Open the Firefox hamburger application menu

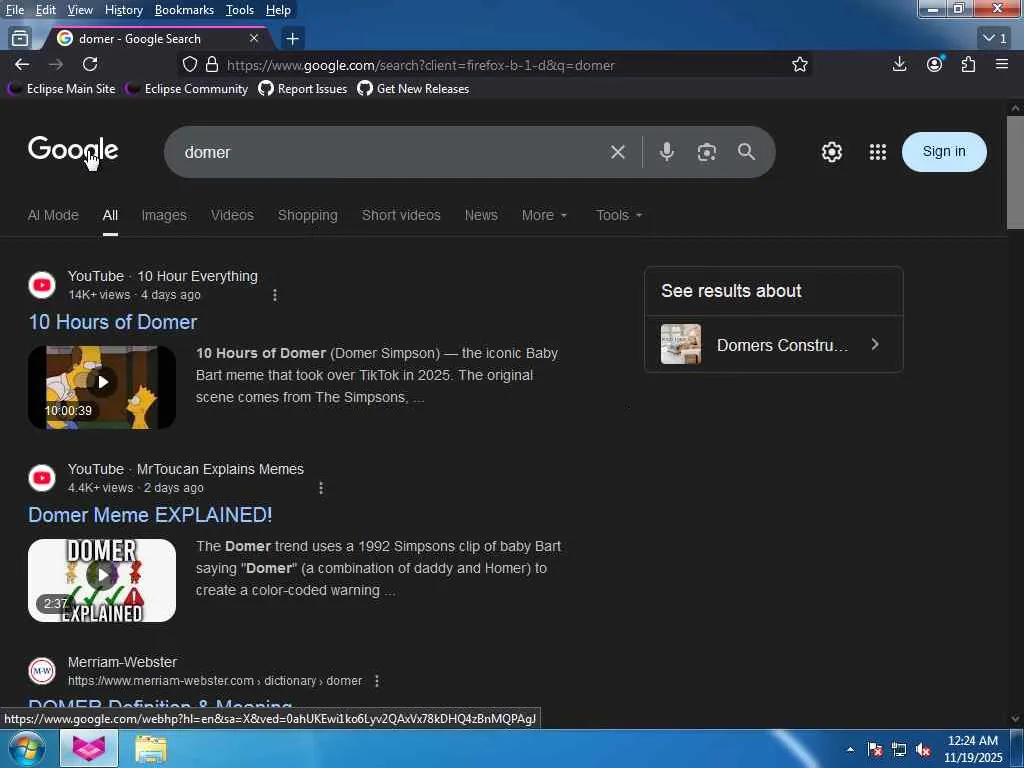click(1002, 64)
